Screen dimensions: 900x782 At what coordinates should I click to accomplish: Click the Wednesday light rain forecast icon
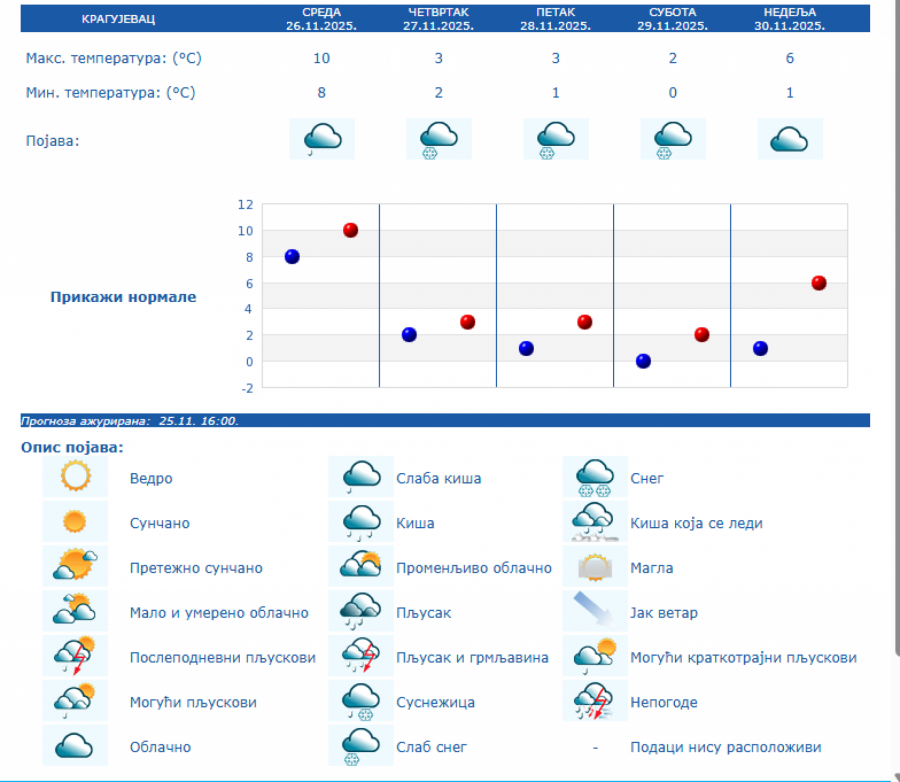click(x=322, y=139)
